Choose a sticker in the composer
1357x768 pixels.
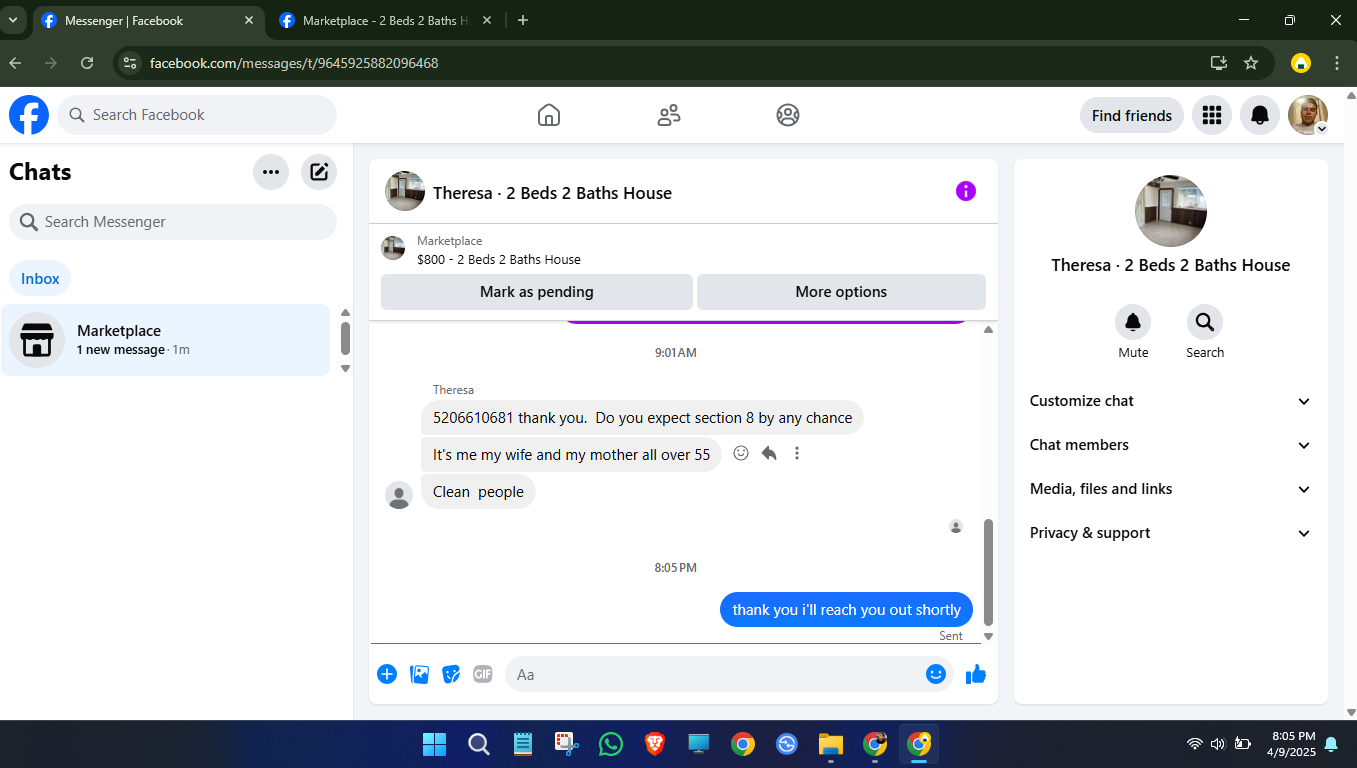[x=451, y=674]
